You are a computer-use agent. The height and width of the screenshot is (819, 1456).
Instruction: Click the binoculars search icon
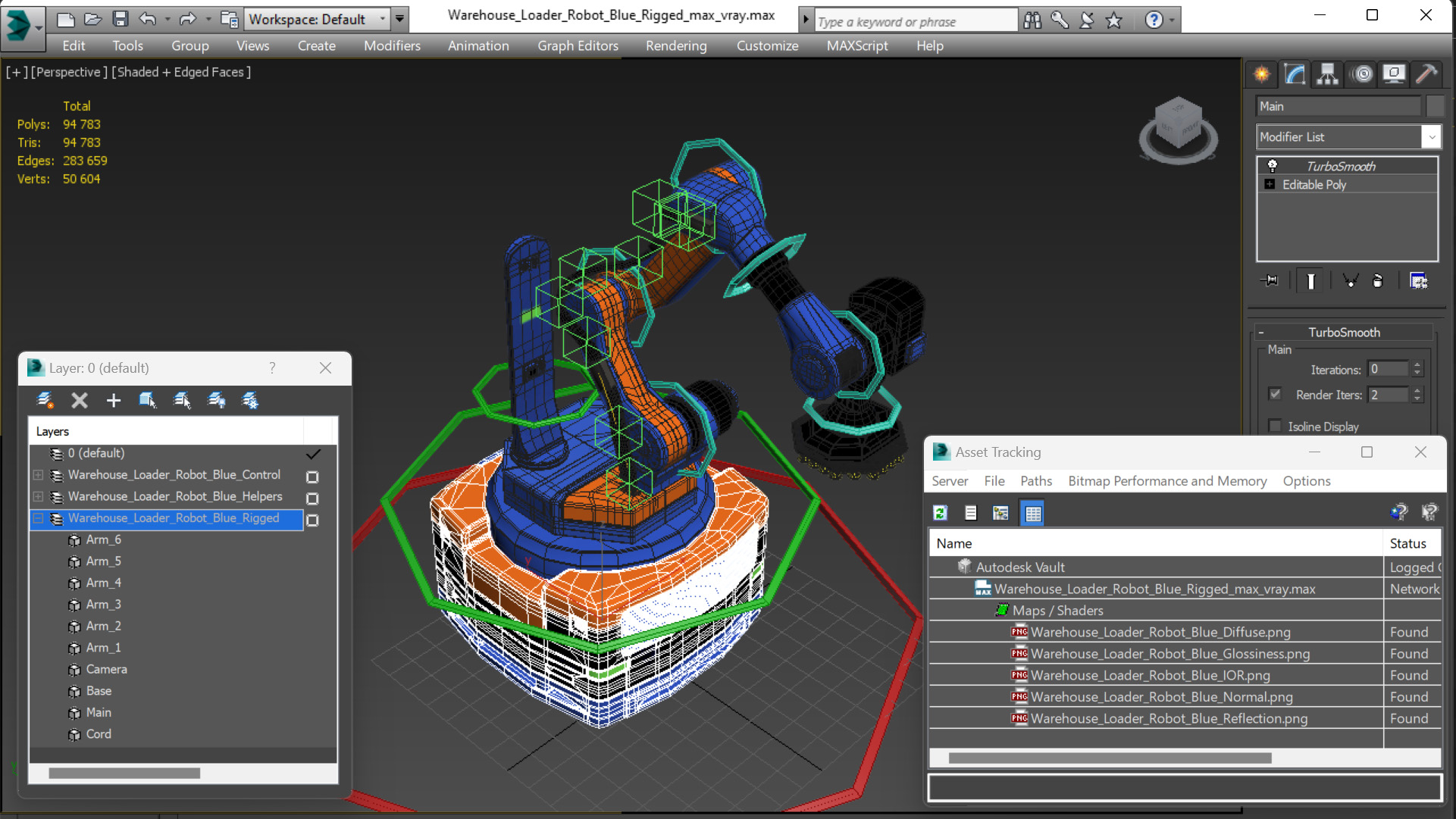click(x=1032, y=20)
